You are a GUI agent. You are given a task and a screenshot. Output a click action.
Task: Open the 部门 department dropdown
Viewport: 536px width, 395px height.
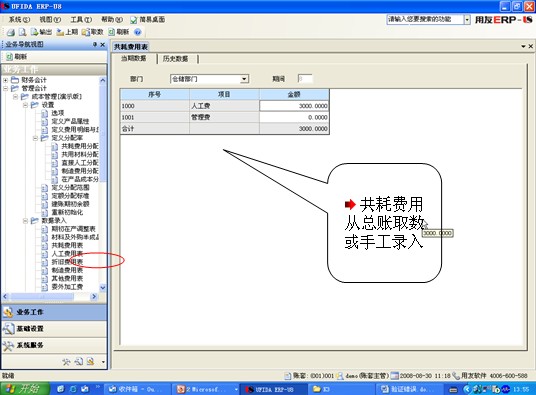point(244,79)
